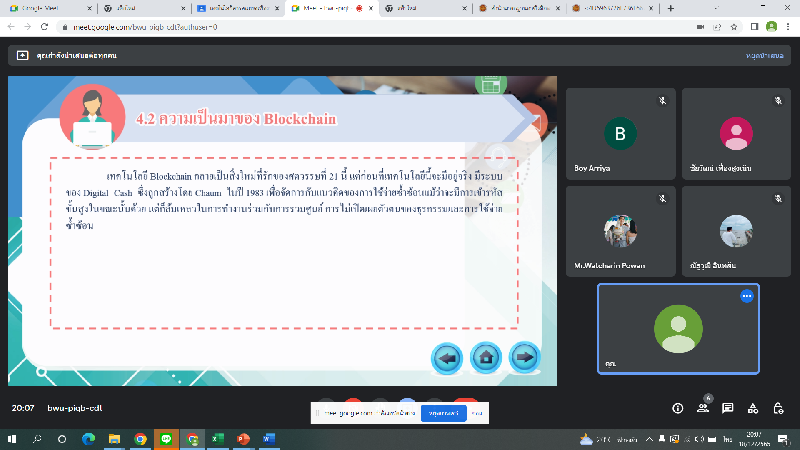The image size is (800, 450).
Task: Open the meeting details info icon
Action: [677, 408]
